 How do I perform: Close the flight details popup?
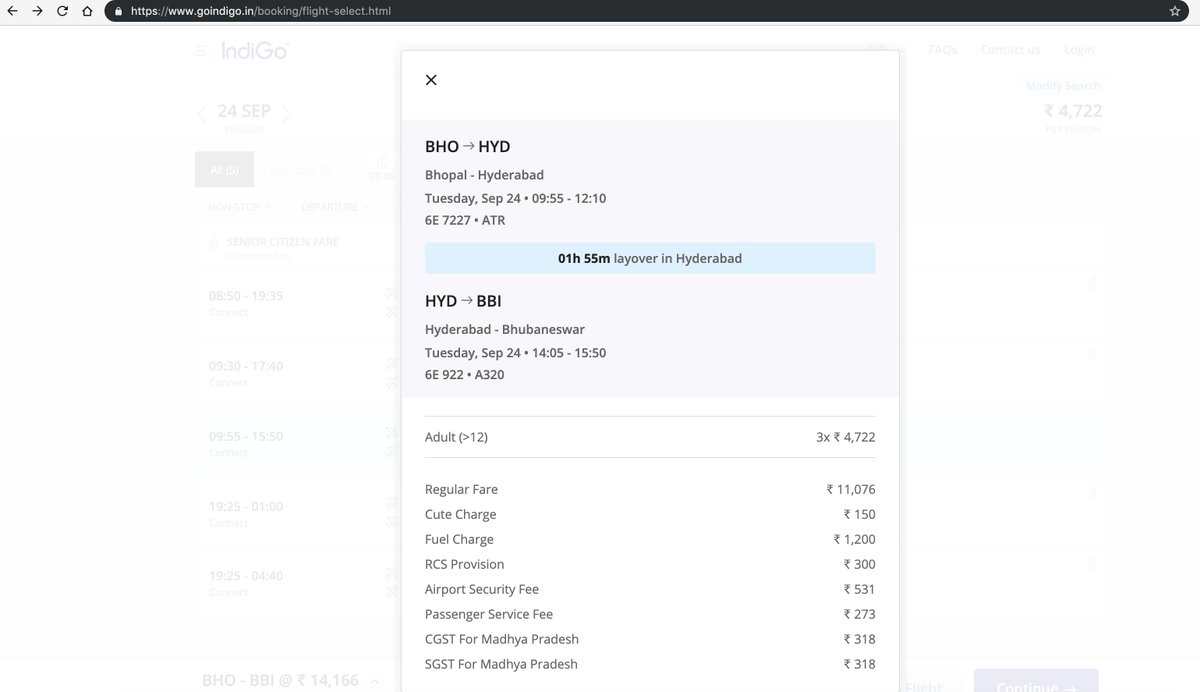pos(431,80)
